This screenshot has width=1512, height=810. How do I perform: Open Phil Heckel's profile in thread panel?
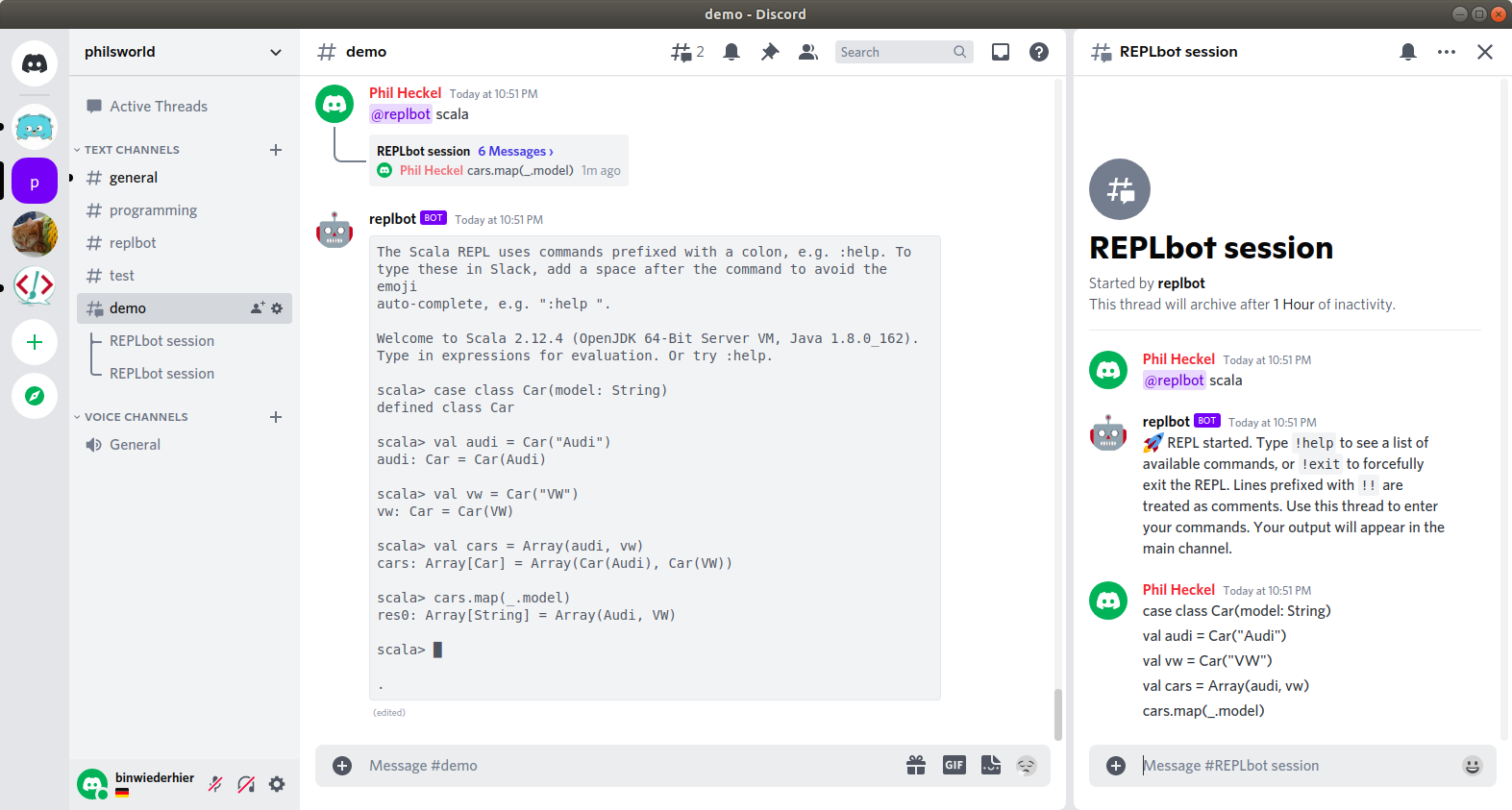(1178, 359)
